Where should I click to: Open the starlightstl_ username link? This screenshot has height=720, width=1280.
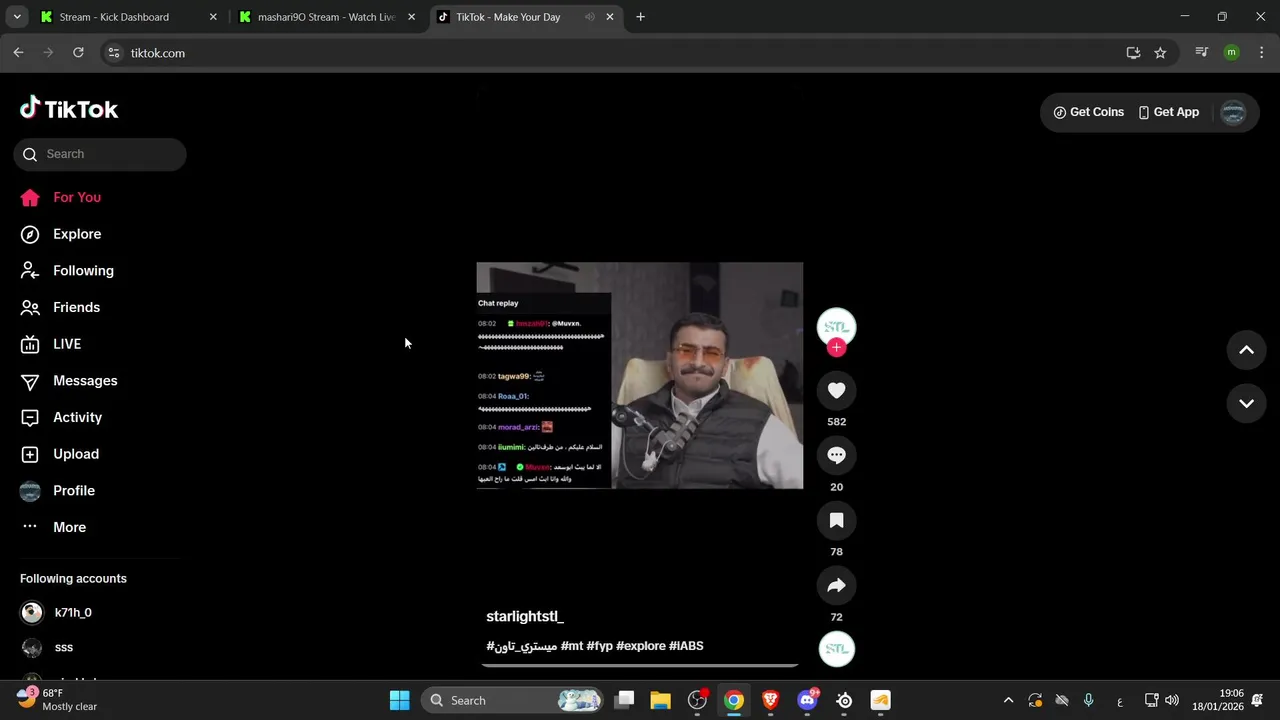click(525, 616)
